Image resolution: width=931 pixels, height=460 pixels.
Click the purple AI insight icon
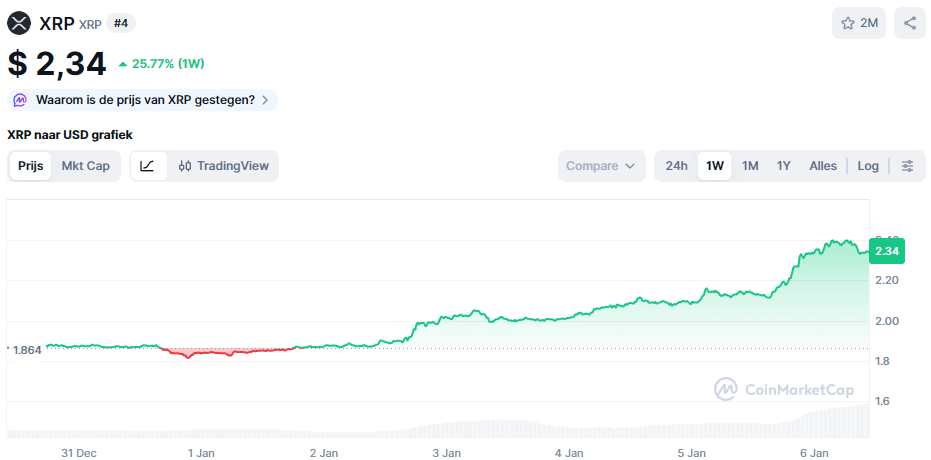tap(20, 100)
